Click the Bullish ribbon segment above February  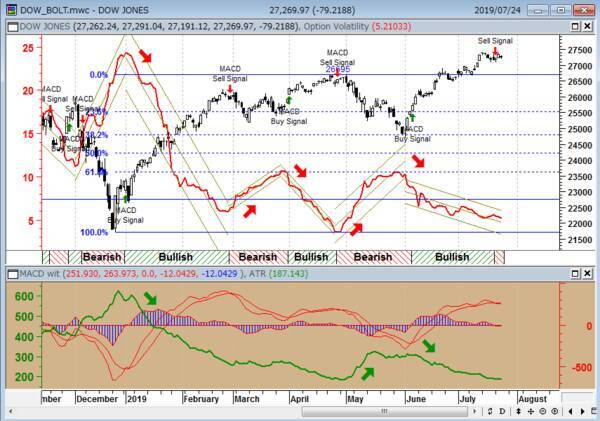pyautogui.click(x=177, y=257)
